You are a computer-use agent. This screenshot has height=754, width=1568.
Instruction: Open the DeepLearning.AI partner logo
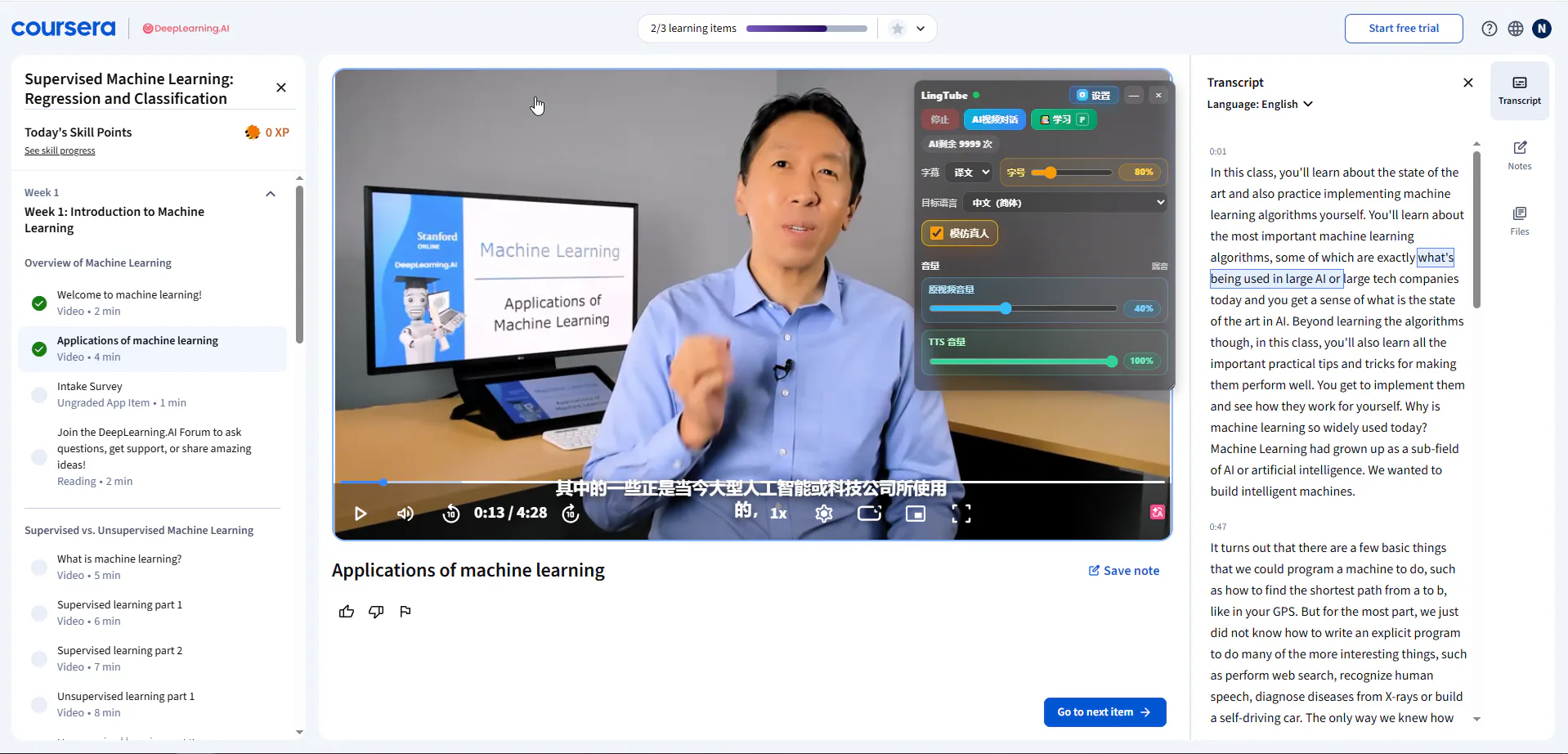186,29
